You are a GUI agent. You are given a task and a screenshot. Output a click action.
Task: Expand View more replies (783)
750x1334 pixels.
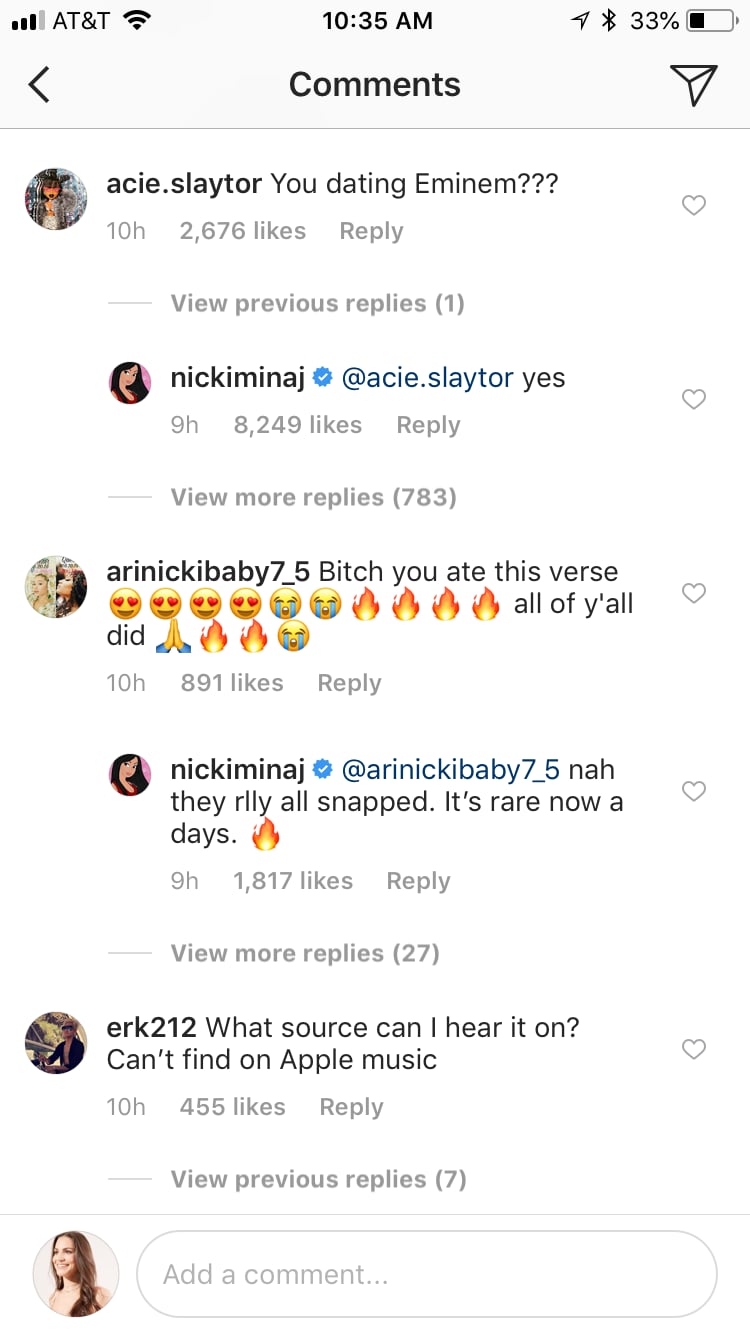(313, 497)
